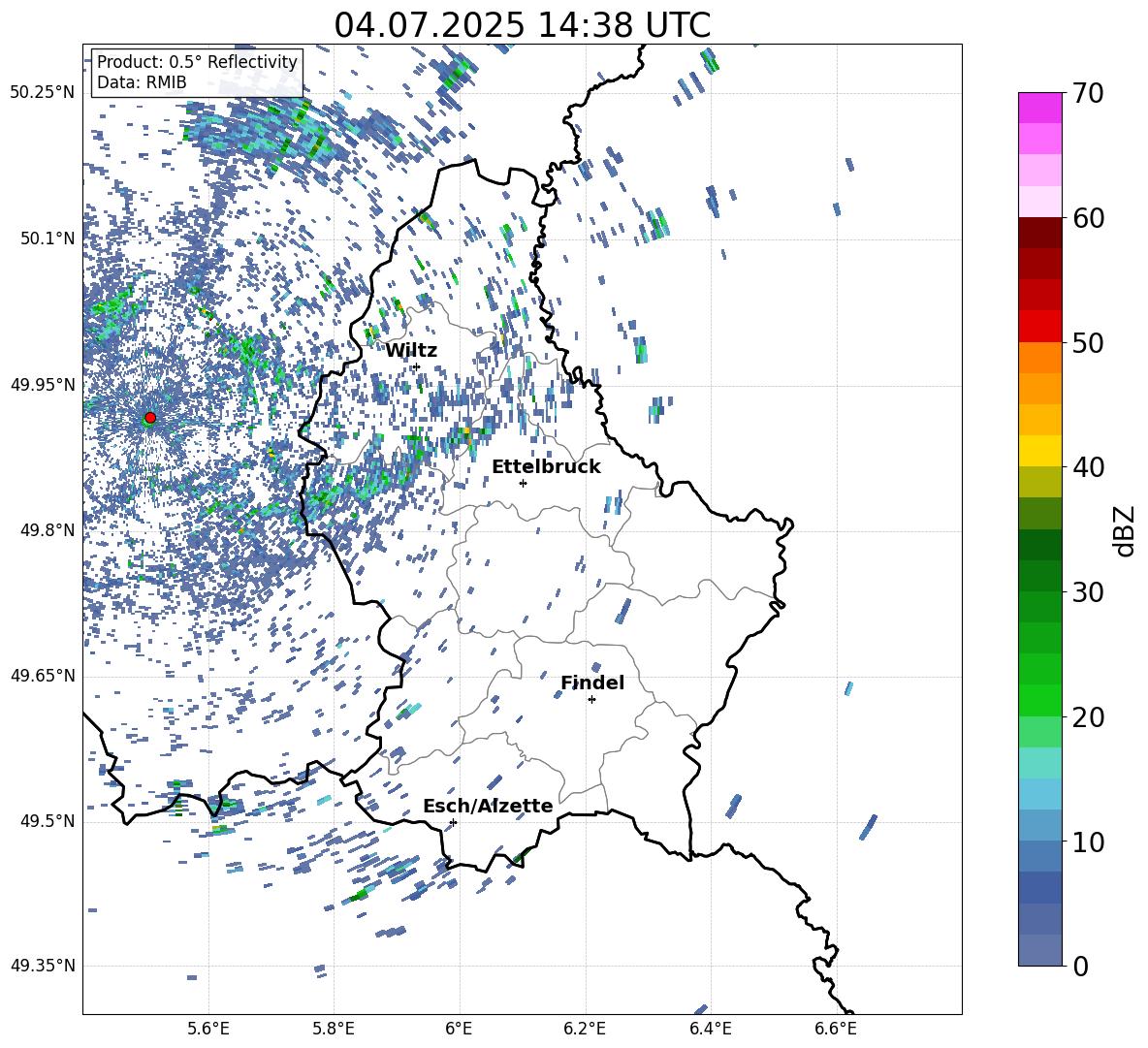The height and width of the screenshot is (1048, 1148).
Task: Click the 40 colorbar tick label
Action: click(1088, 467)
